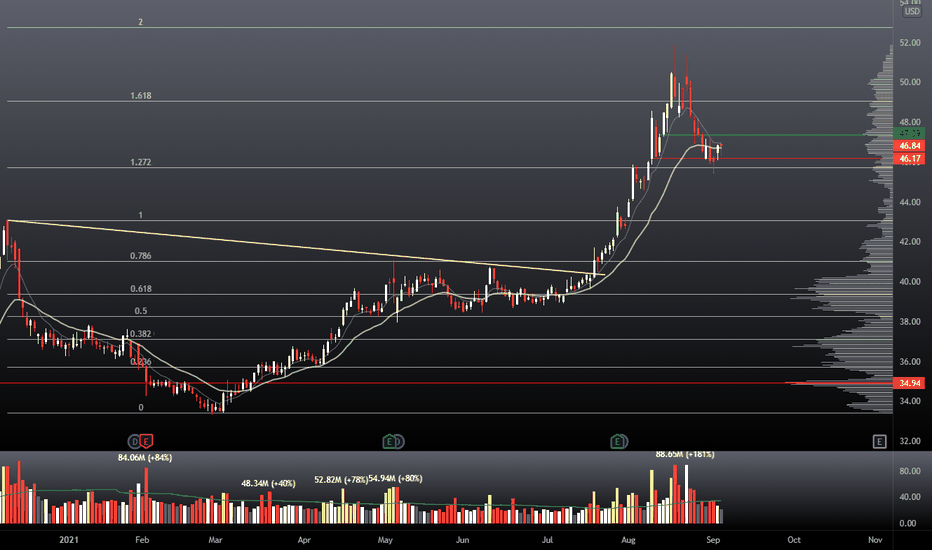Open the USD currency selector
The width and height of the screenshot is (932, 550).
click(912, 11)
